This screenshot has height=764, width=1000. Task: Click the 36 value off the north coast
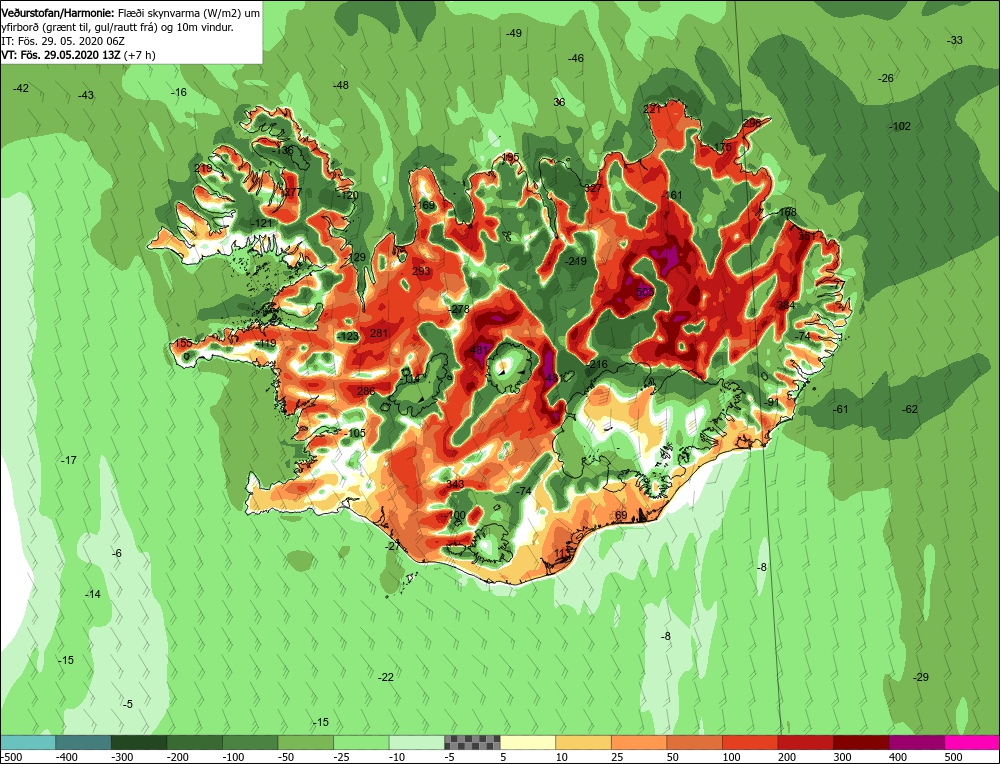click(x=559, y=102)
